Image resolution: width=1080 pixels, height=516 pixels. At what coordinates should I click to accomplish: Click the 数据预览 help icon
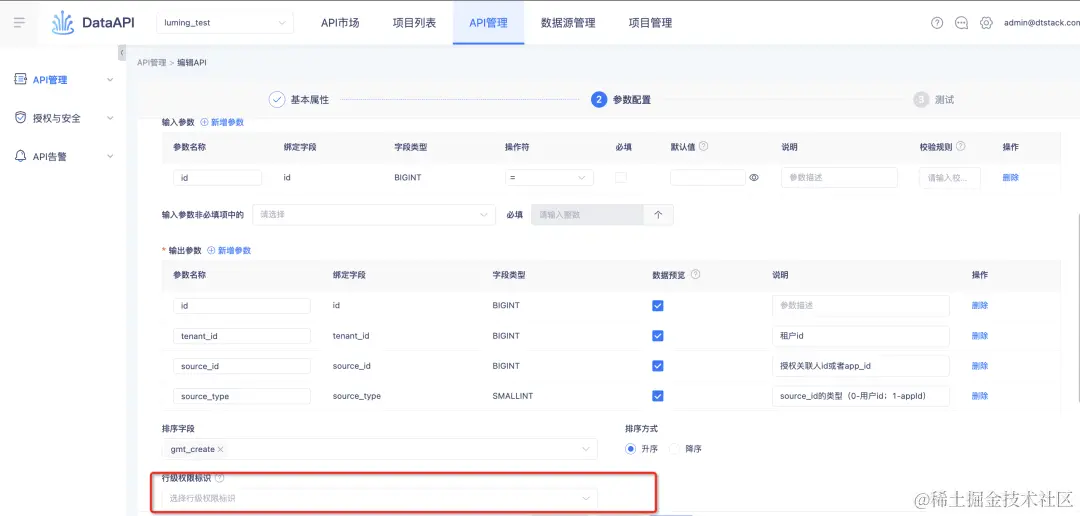(696, 274)
